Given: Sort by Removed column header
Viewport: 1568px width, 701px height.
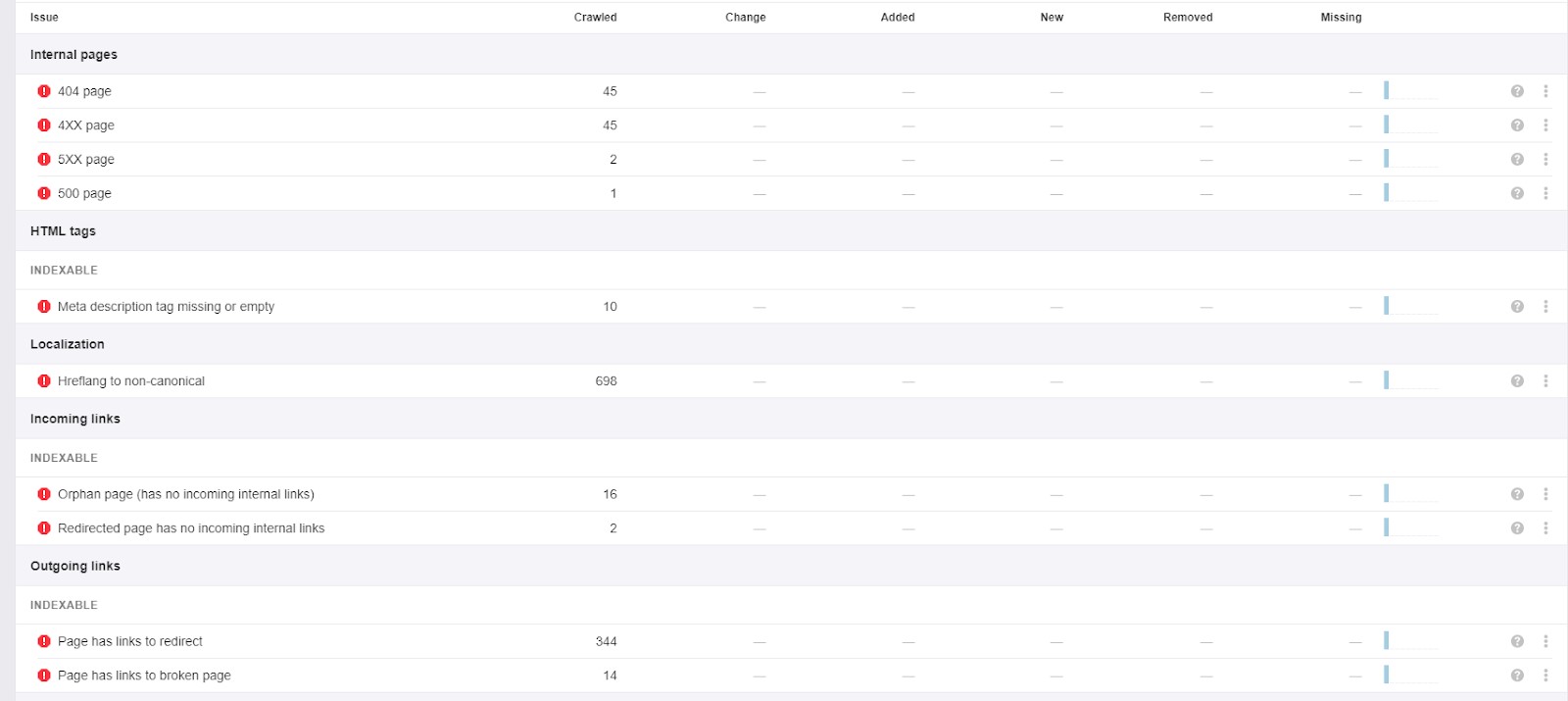Looking at the screenshot, I should 1188,18.
